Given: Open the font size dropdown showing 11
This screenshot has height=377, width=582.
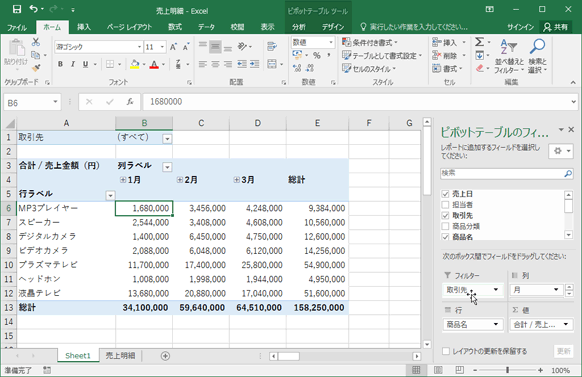Looking at the screenshot, I should click(162, 47).
